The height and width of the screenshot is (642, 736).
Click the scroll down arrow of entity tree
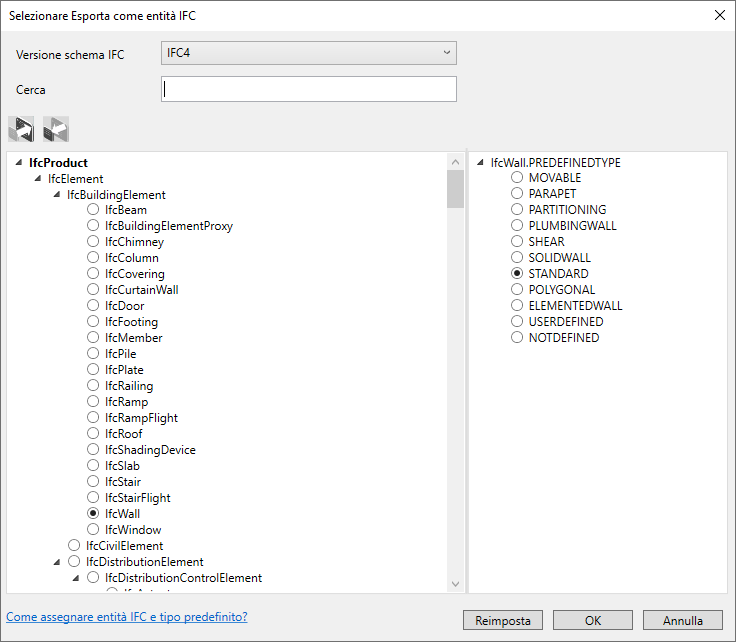point(455,584)
